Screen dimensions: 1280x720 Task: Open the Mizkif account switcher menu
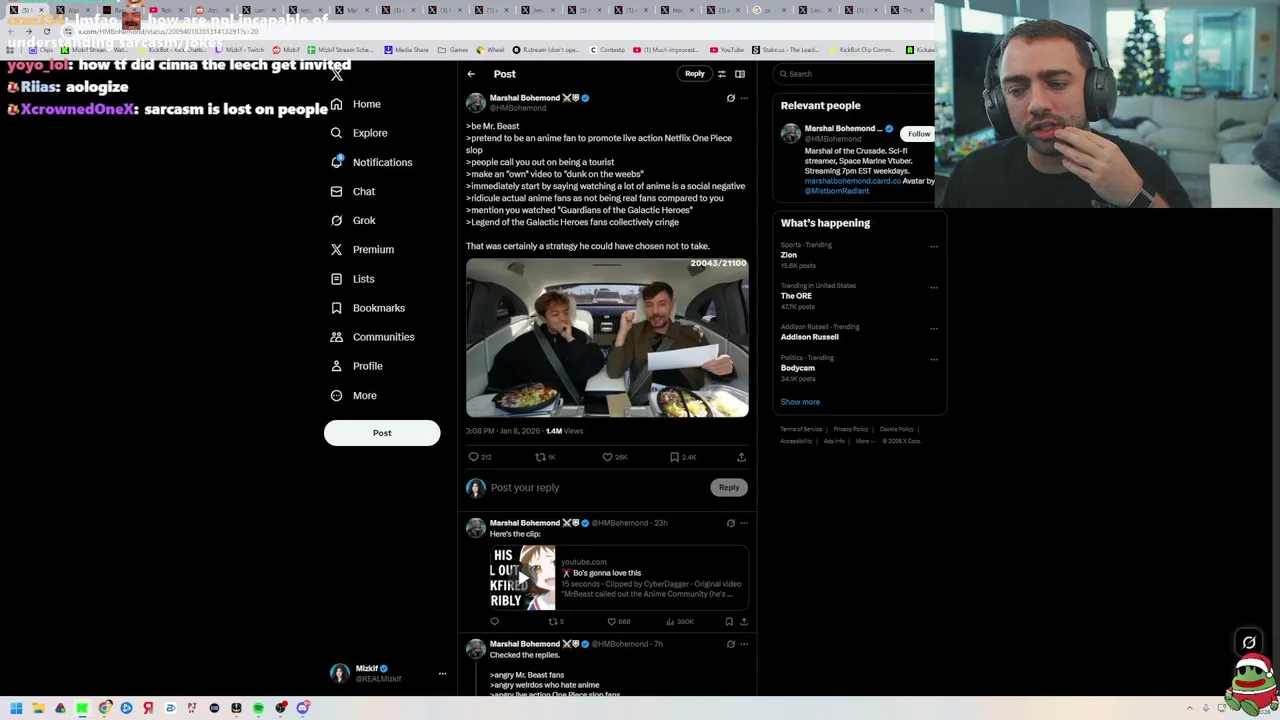[387, 674]
